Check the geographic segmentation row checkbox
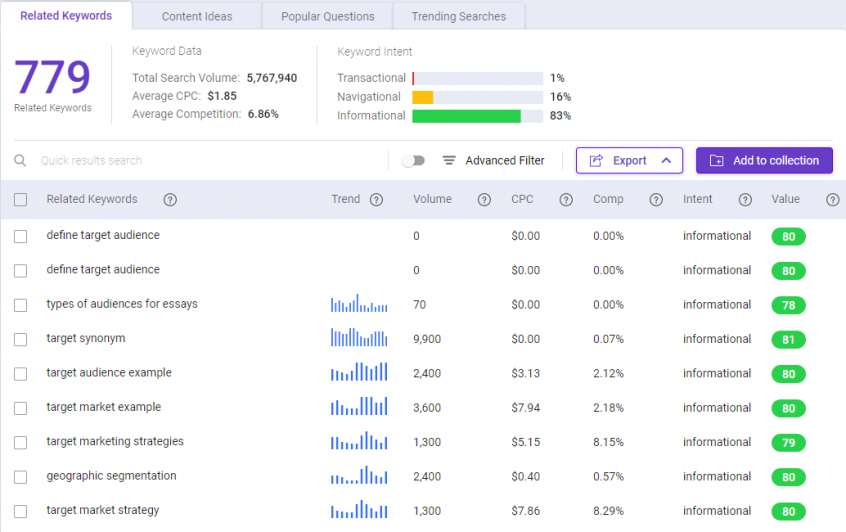 coord(21,477)
